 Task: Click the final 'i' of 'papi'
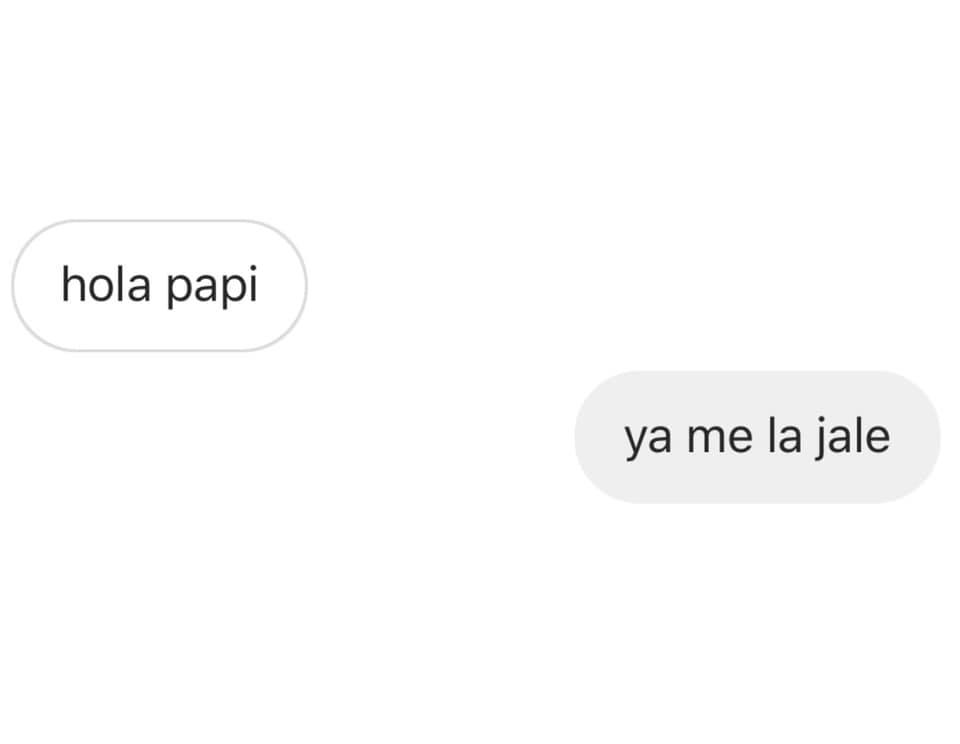point(253,284)
